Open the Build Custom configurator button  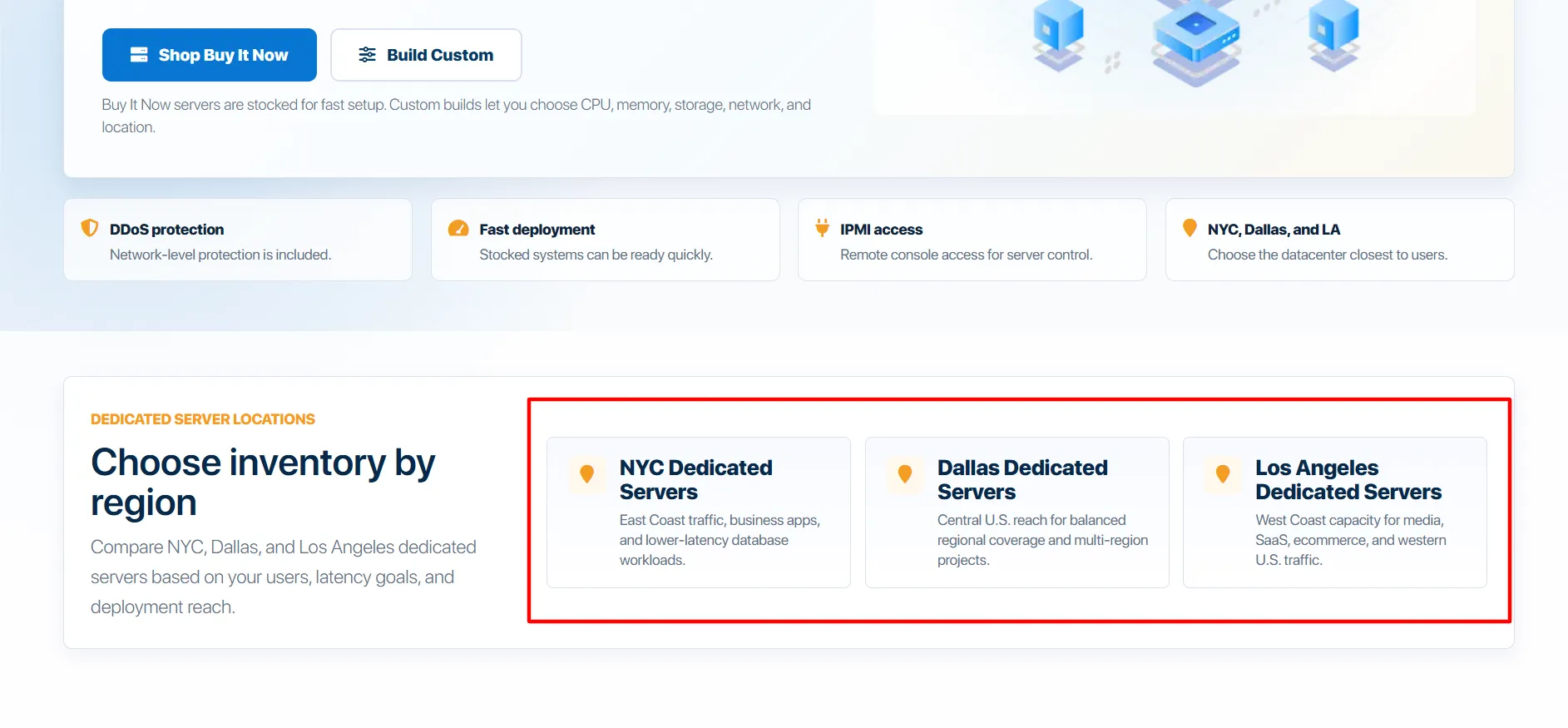tap(426, 55)
